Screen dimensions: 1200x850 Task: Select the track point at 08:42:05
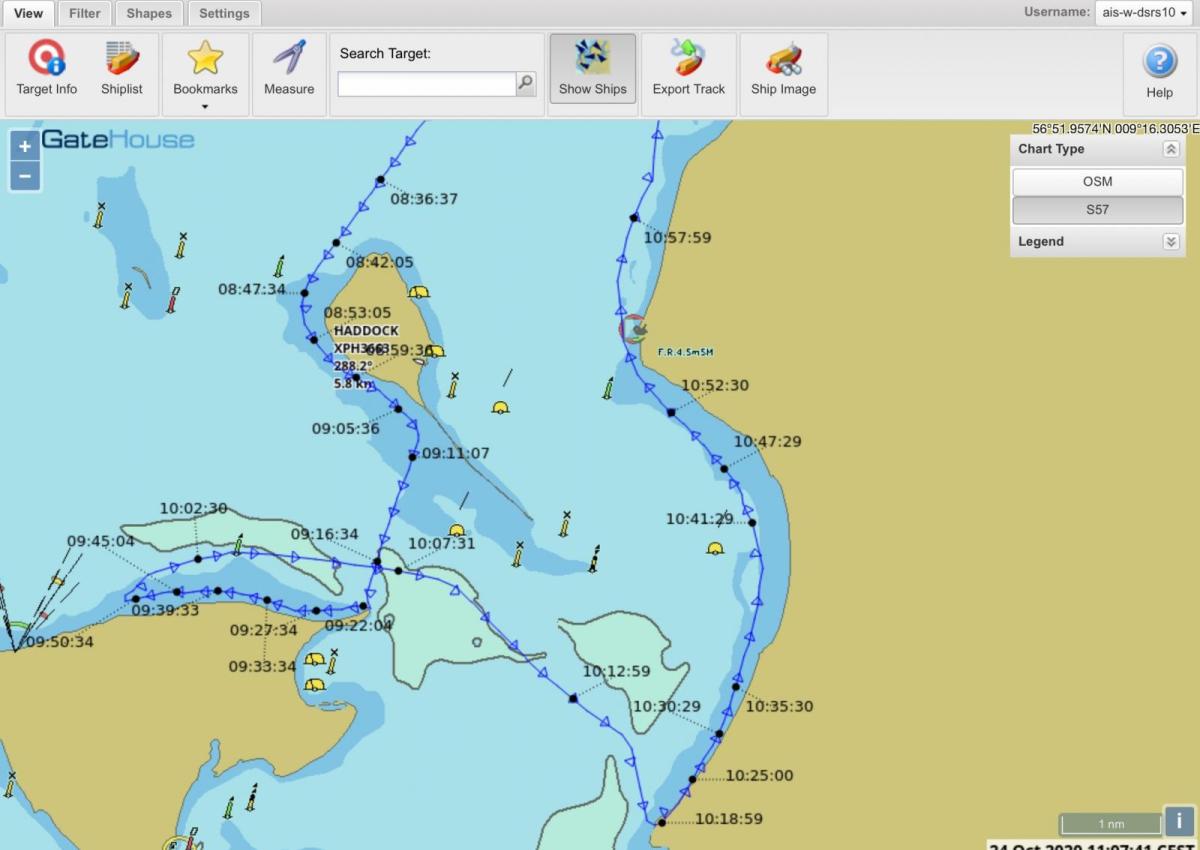(337, 242)
